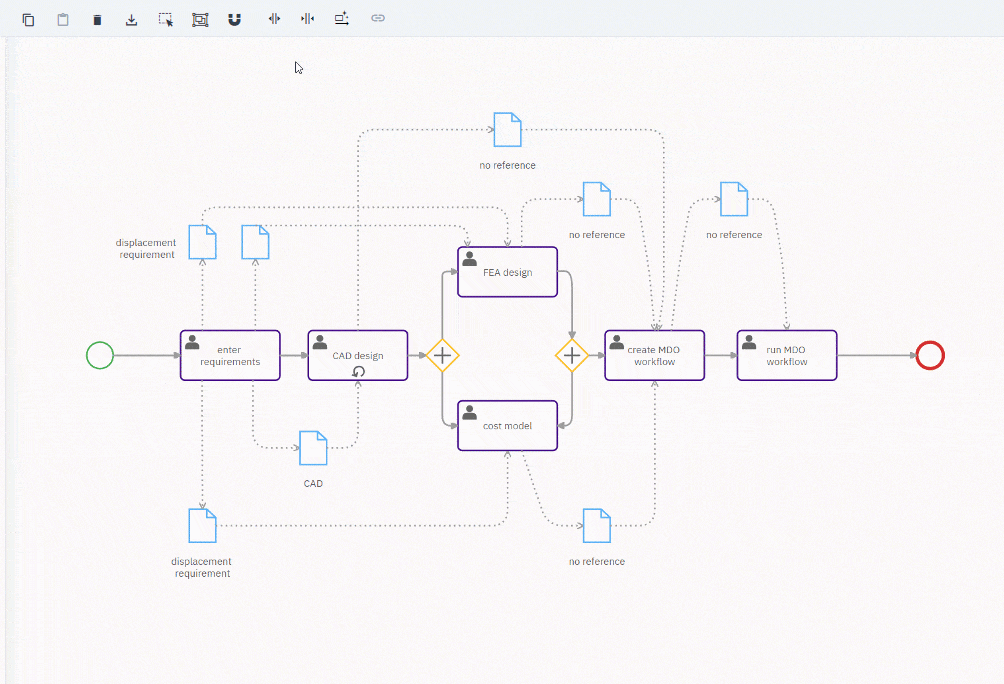Click user icon in enter requirements task
Screen dimensions: 1004x684
192,343
